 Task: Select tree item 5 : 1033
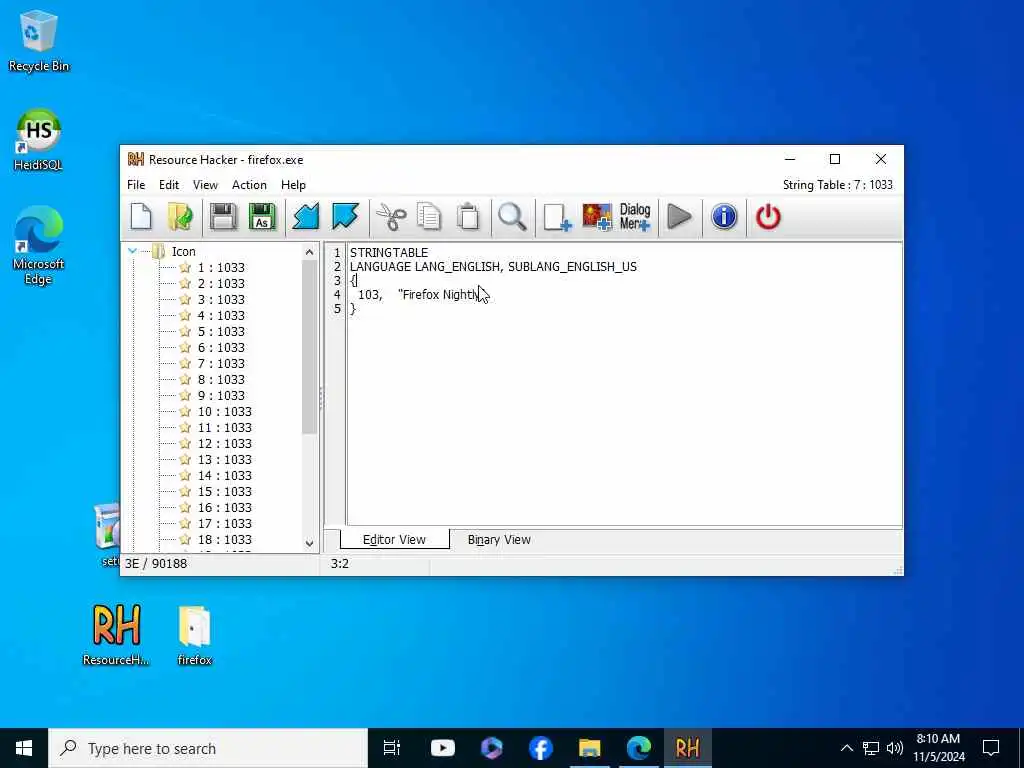[x=221, y=331]
